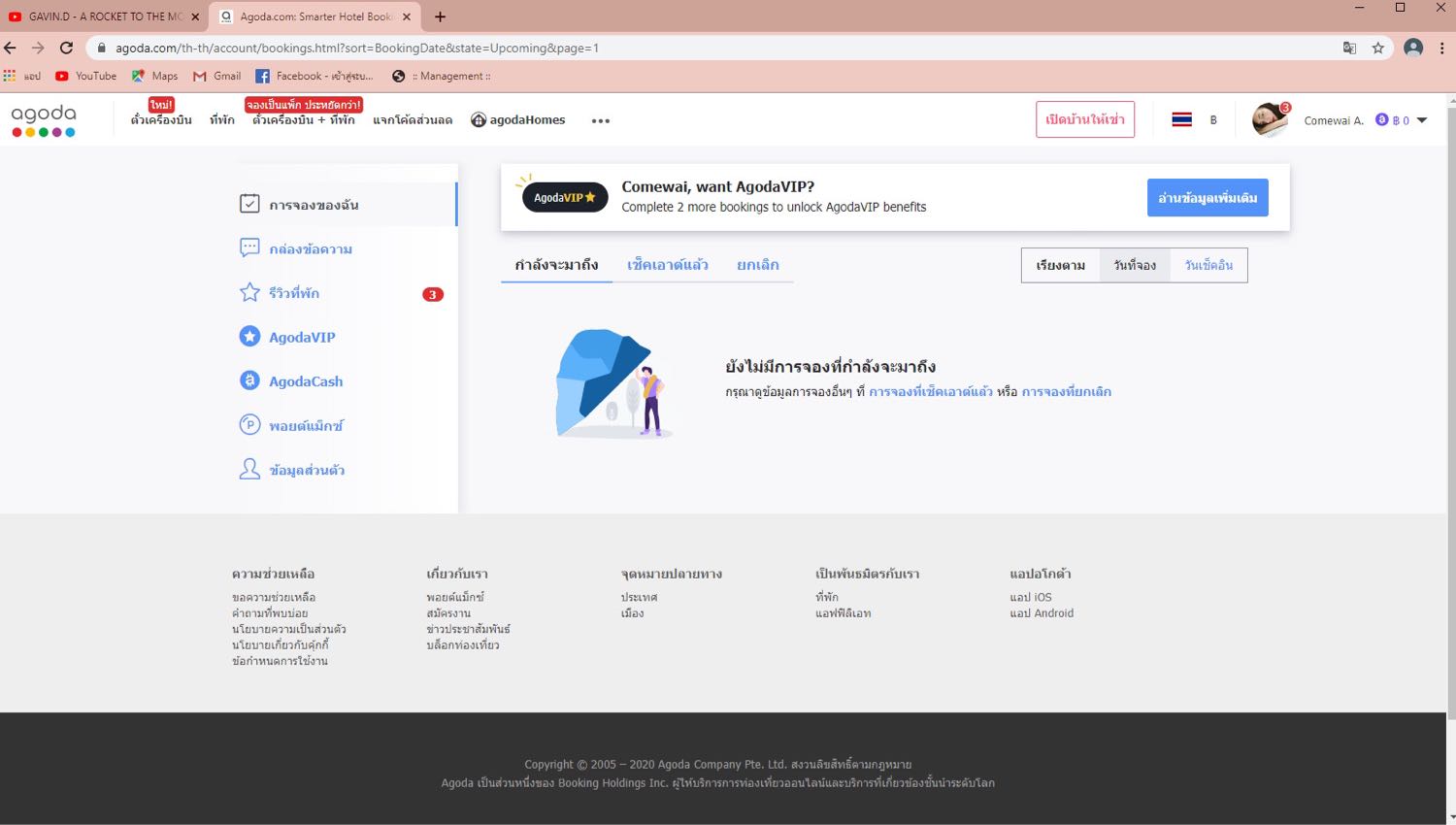1456x825 pixels.
Task: Open the บล็อกท่องเที่ยว footer link
Action: point(463,644)
